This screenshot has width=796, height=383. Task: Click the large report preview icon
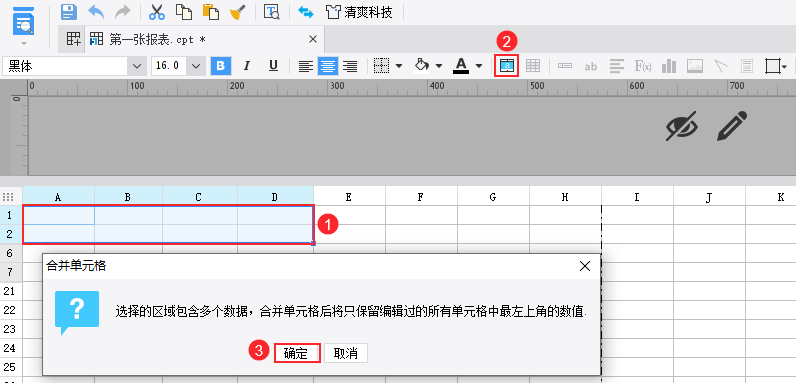coord(23,22)
